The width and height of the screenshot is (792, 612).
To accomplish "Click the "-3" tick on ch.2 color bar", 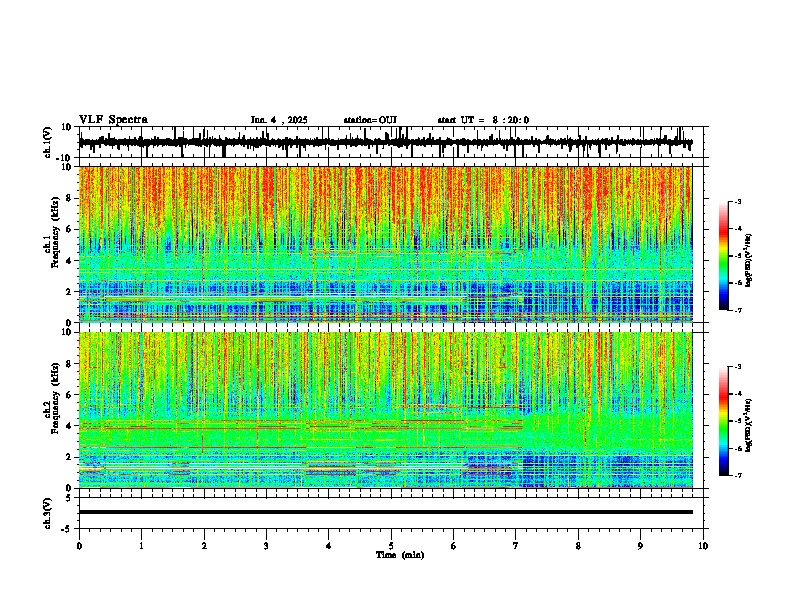I will coord(738,367).
